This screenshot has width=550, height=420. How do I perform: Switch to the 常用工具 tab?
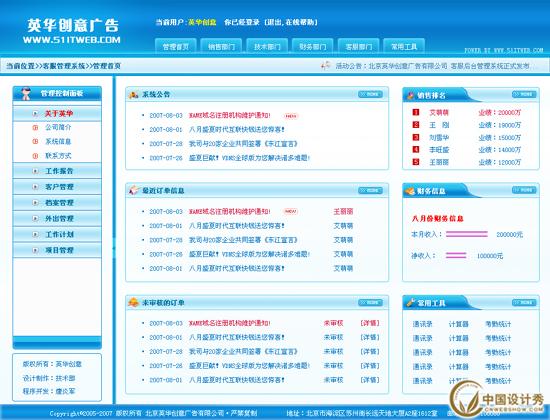404,46
